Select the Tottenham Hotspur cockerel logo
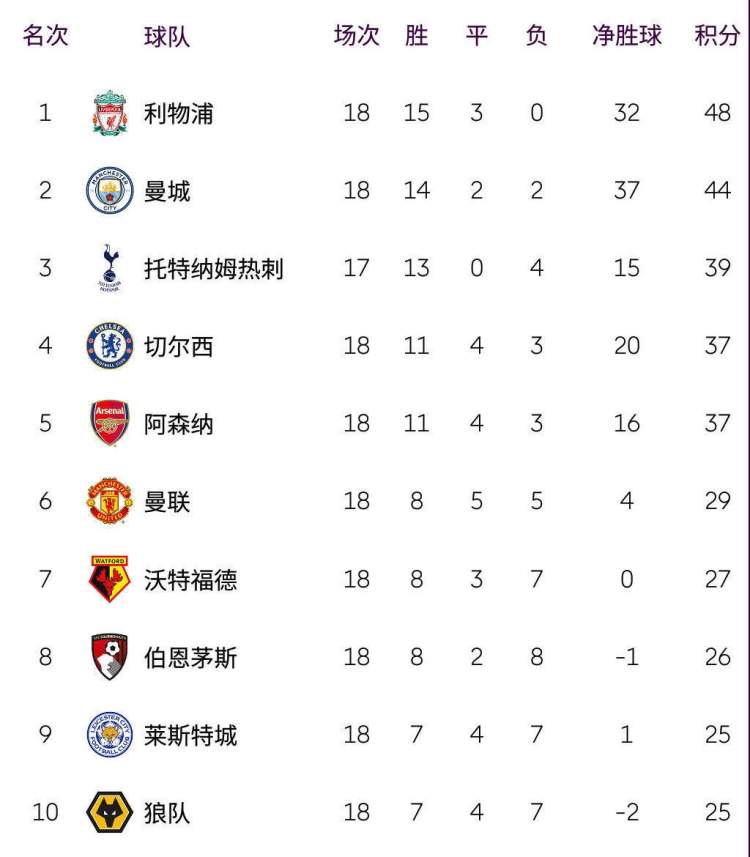The width and height of the screenshot is (750, 857). (110, 268)
